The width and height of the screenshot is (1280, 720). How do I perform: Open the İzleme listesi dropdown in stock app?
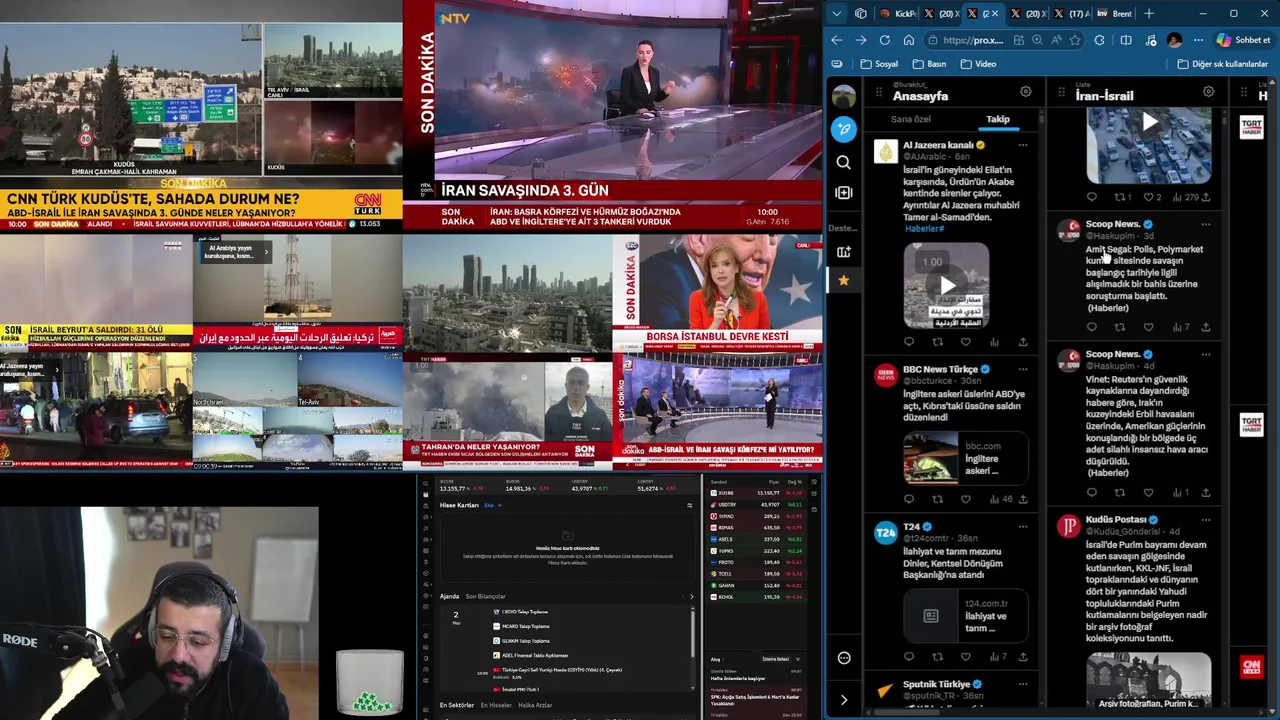tap(776, 659)
